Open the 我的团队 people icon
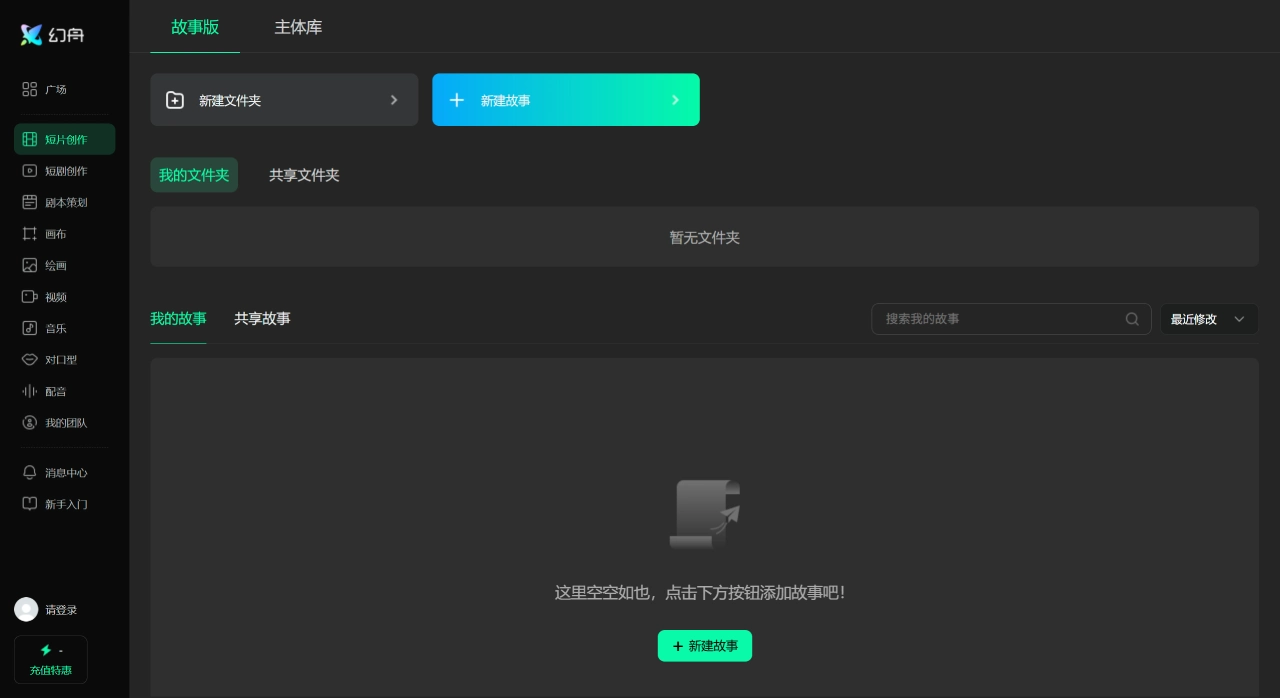Viewport: 1280px width, 698px height. click(30, 423)
